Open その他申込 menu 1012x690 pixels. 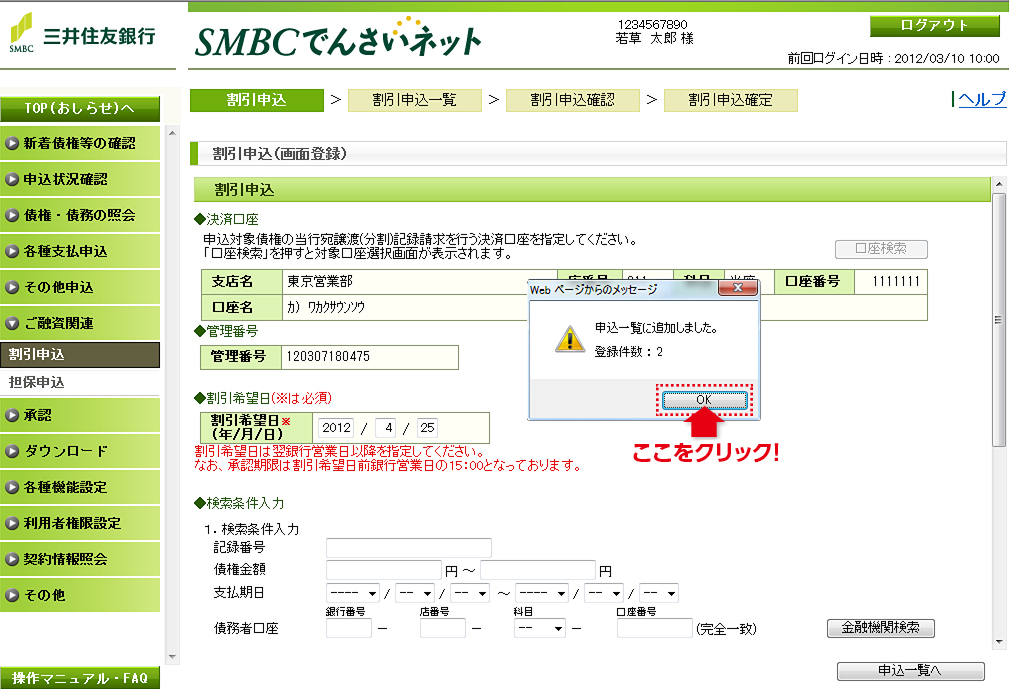point(80,288)
